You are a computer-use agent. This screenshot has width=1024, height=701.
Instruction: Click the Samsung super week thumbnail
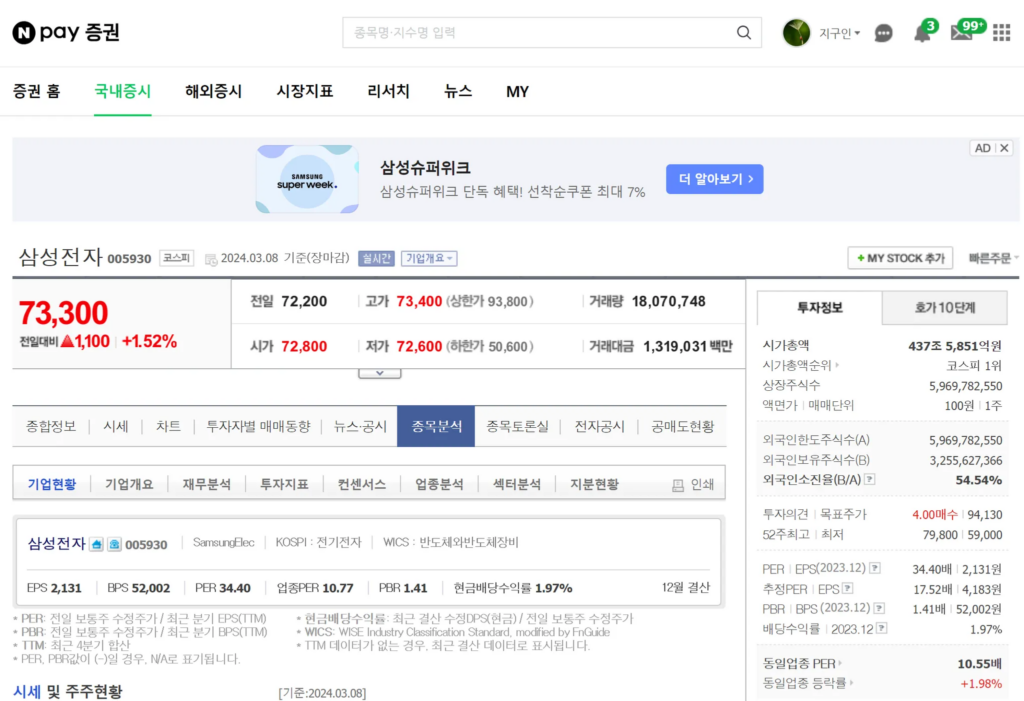pyautogui.click(x=307, y=179)
